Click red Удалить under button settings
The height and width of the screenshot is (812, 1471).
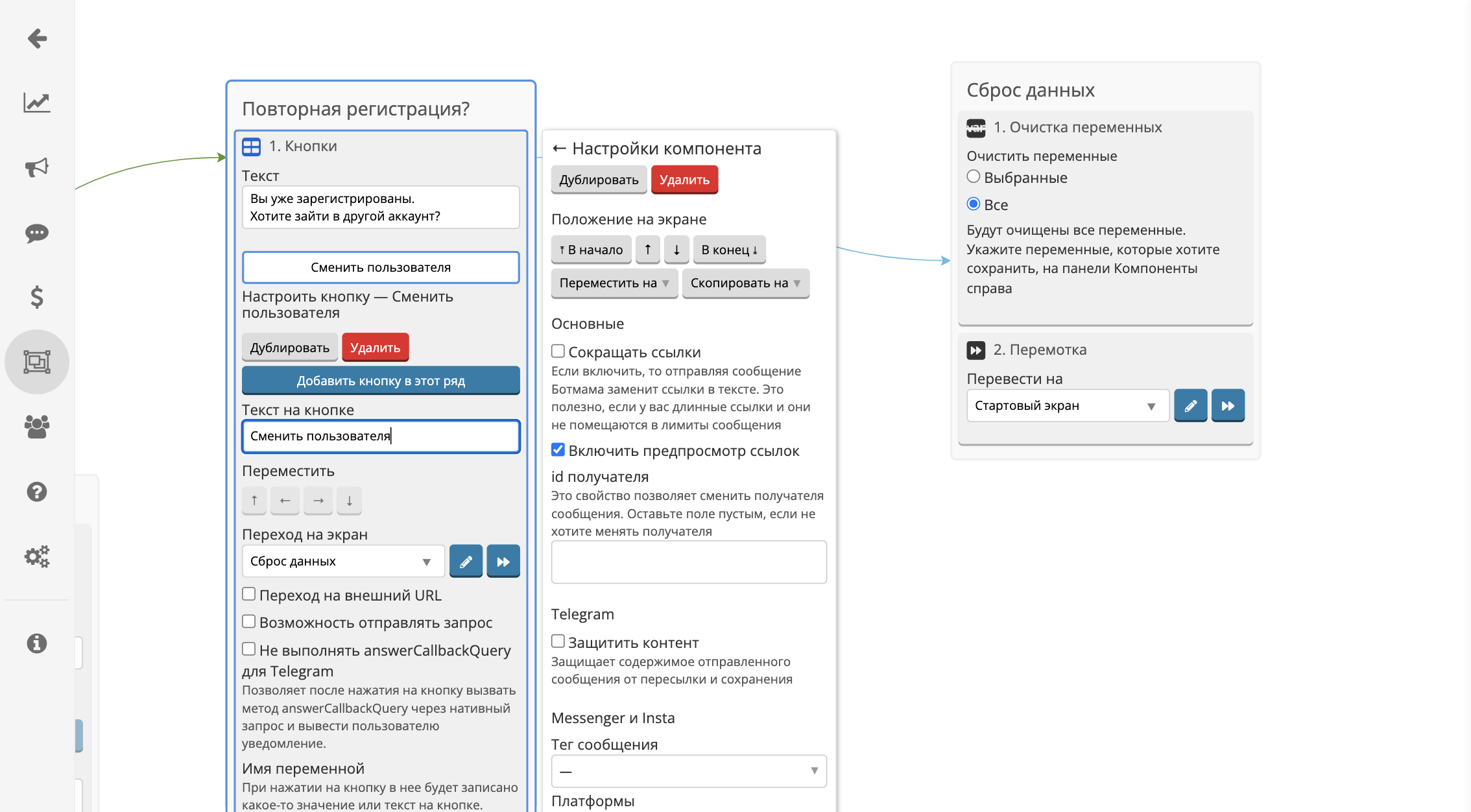(x=376, y=348)
